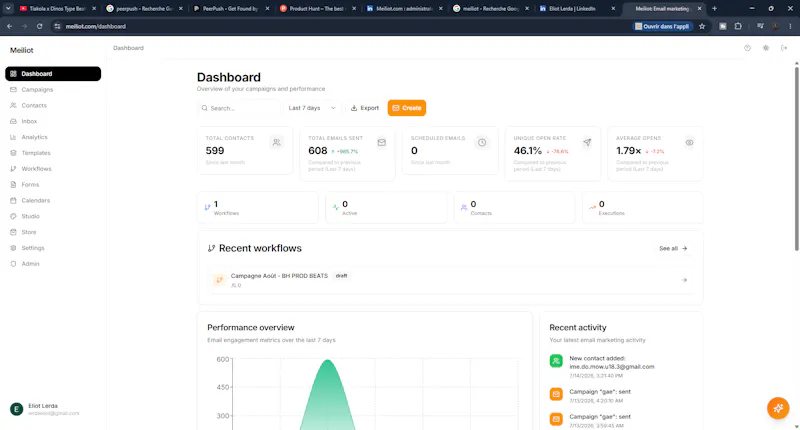800x430 pixels.
Task: Click the help icon in top header
Action: (747, 48)
